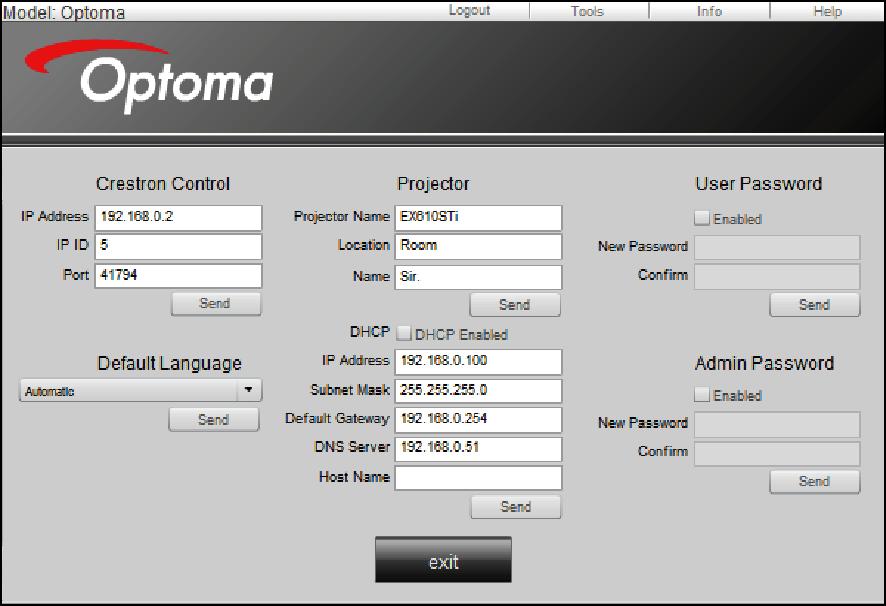Image resolution: width=886 pixels, height=606 pixels.
Task: Click the Optoma logo
Action: coord(149,75)
